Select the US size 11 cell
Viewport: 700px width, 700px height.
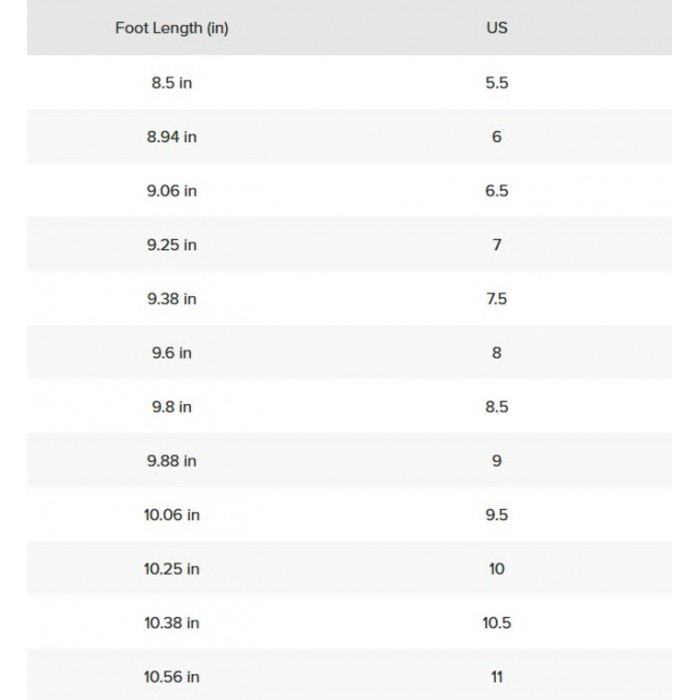pyautogui.click(x=496, y=677)
